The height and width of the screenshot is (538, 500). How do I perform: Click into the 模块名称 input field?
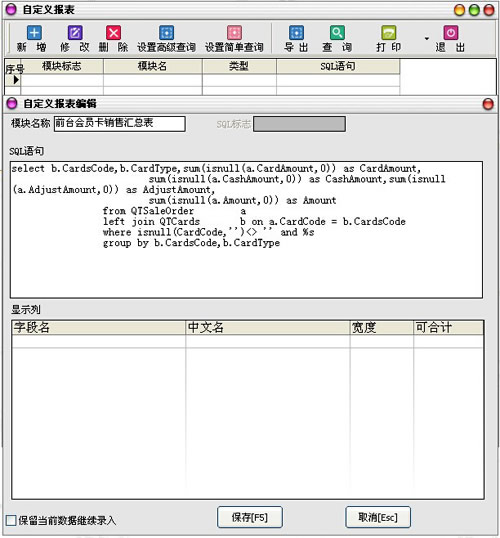120,124
